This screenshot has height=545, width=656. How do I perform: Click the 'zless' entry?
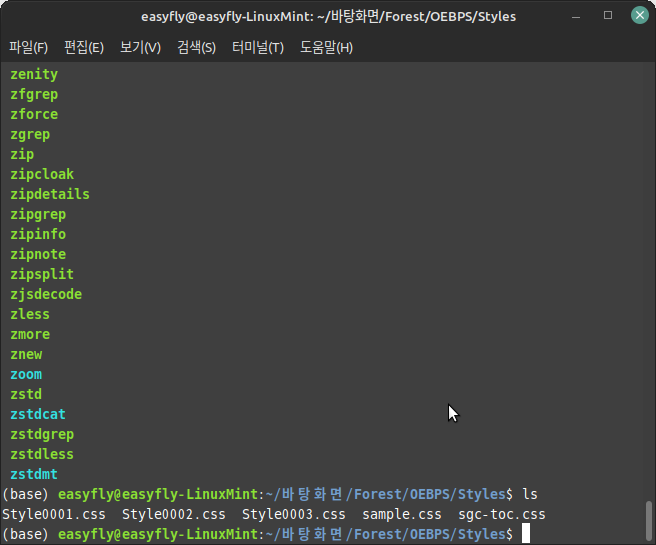30,315
